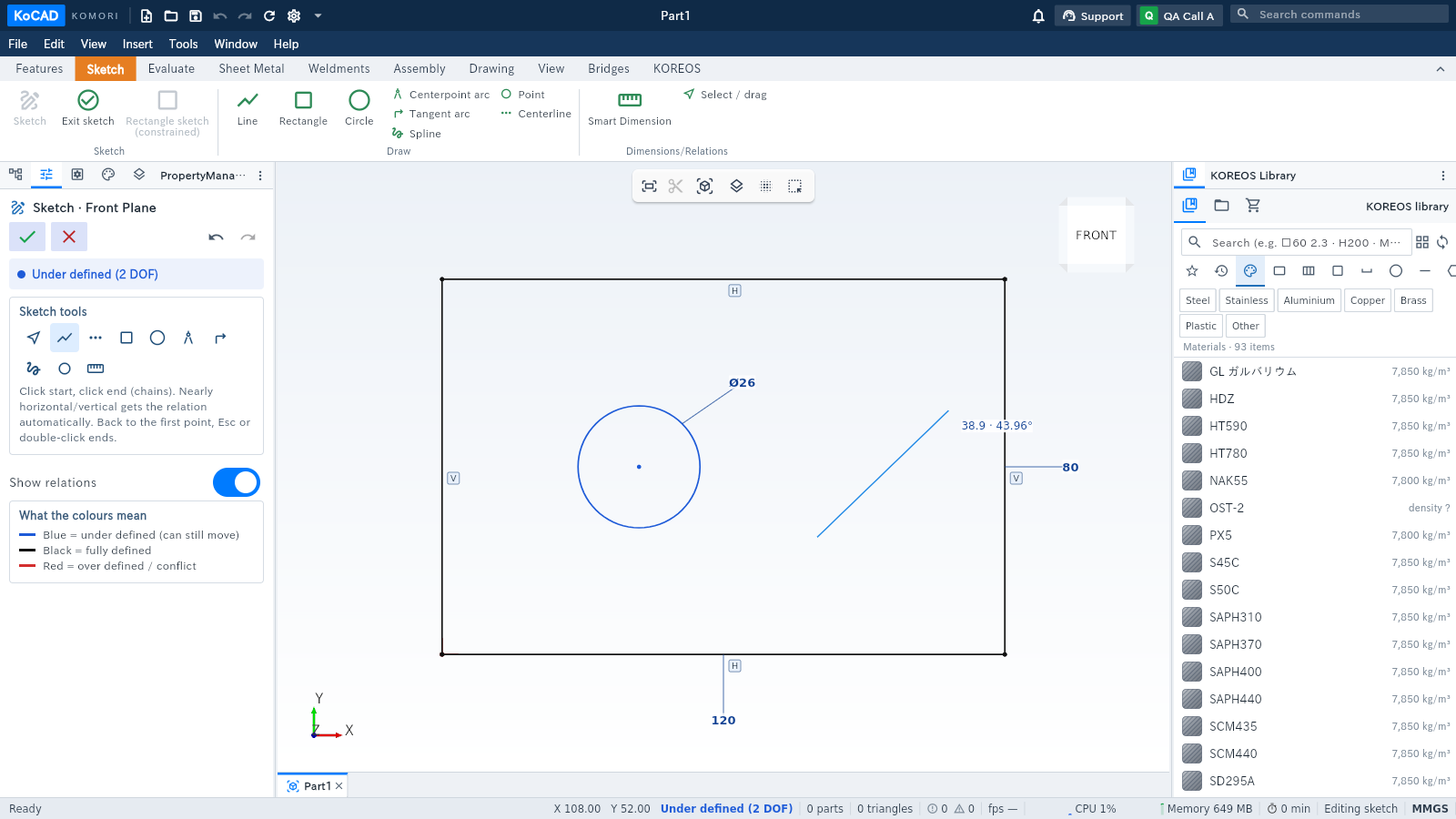Click the Support button
Image resolution: width=1456 pixels, height=819 pixels.
point(1093,15)
